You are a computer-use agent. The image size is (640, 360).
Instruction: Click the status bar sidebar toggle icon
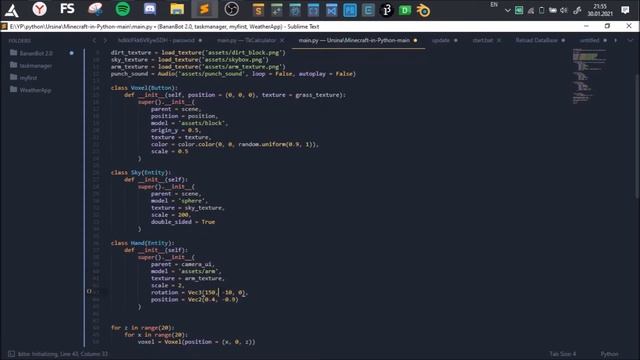pyautogui.click(x=11, y=354)
